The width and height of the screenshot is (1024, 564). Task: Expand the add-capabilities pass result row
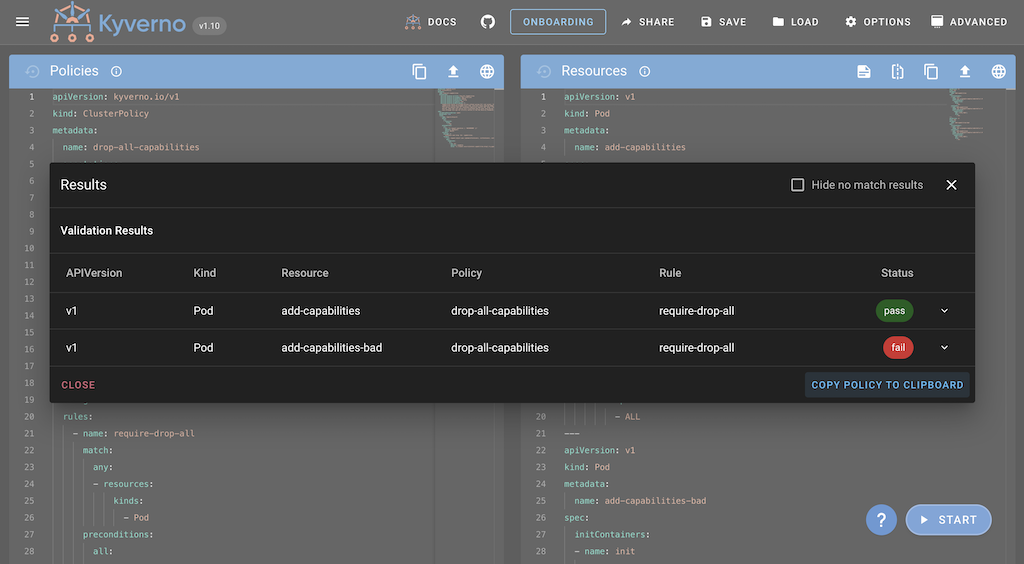944,311
